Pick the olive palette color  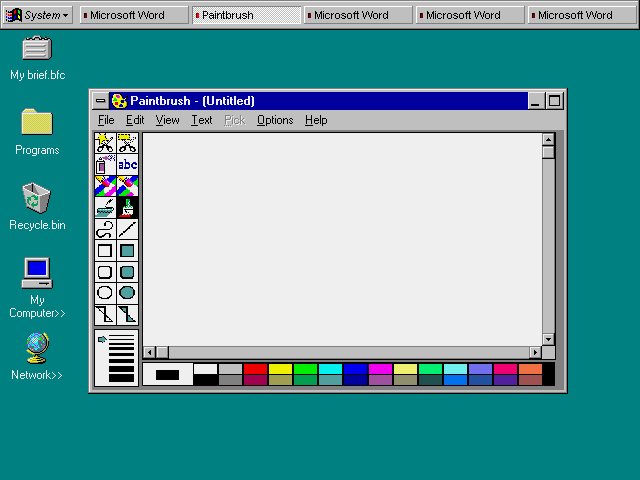[280, 380]
